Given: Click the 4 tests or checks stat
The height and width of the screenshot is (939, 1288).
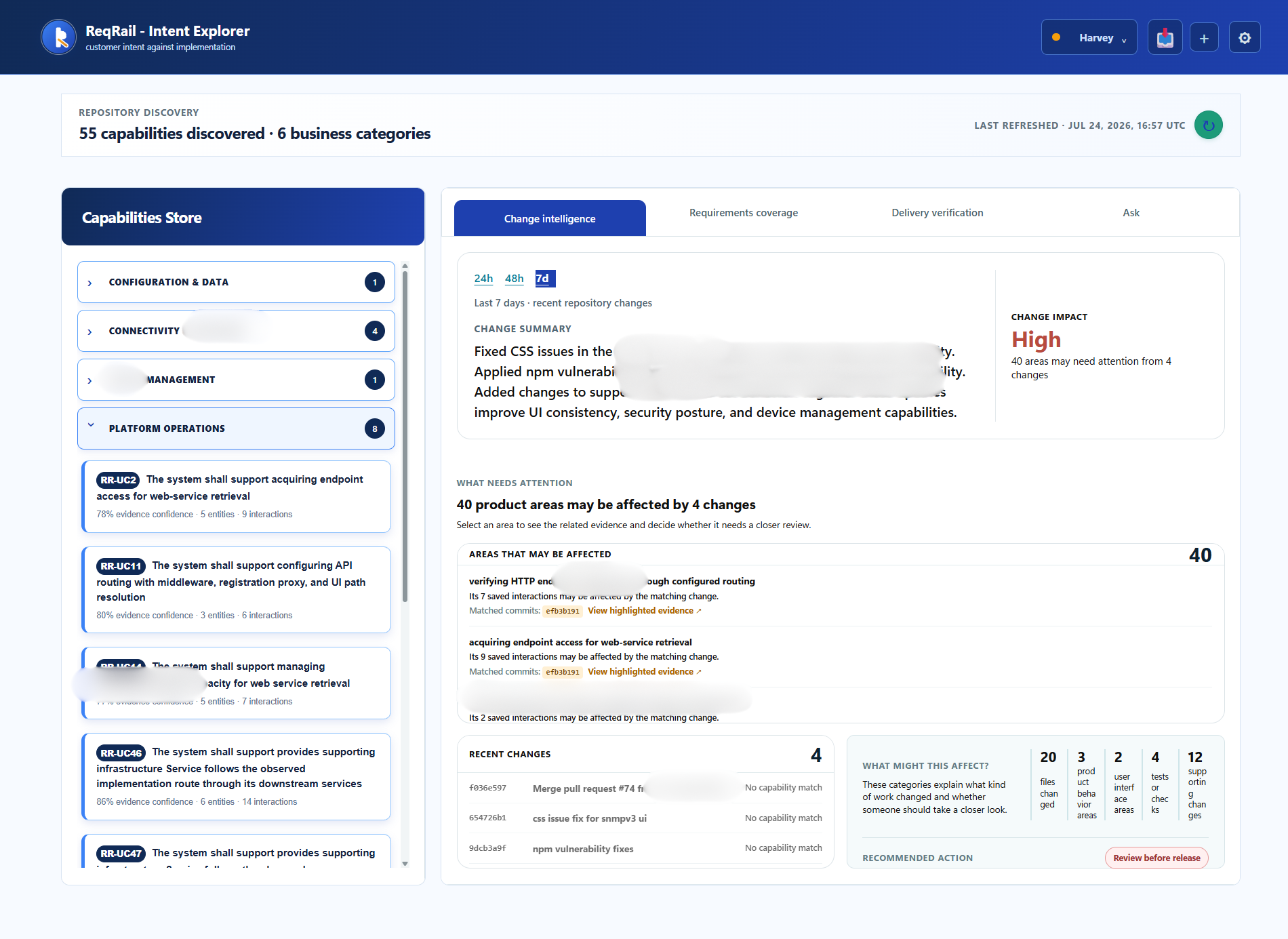Looking at the screenshot, I should pyautogui.click(x=1159, y=782).
